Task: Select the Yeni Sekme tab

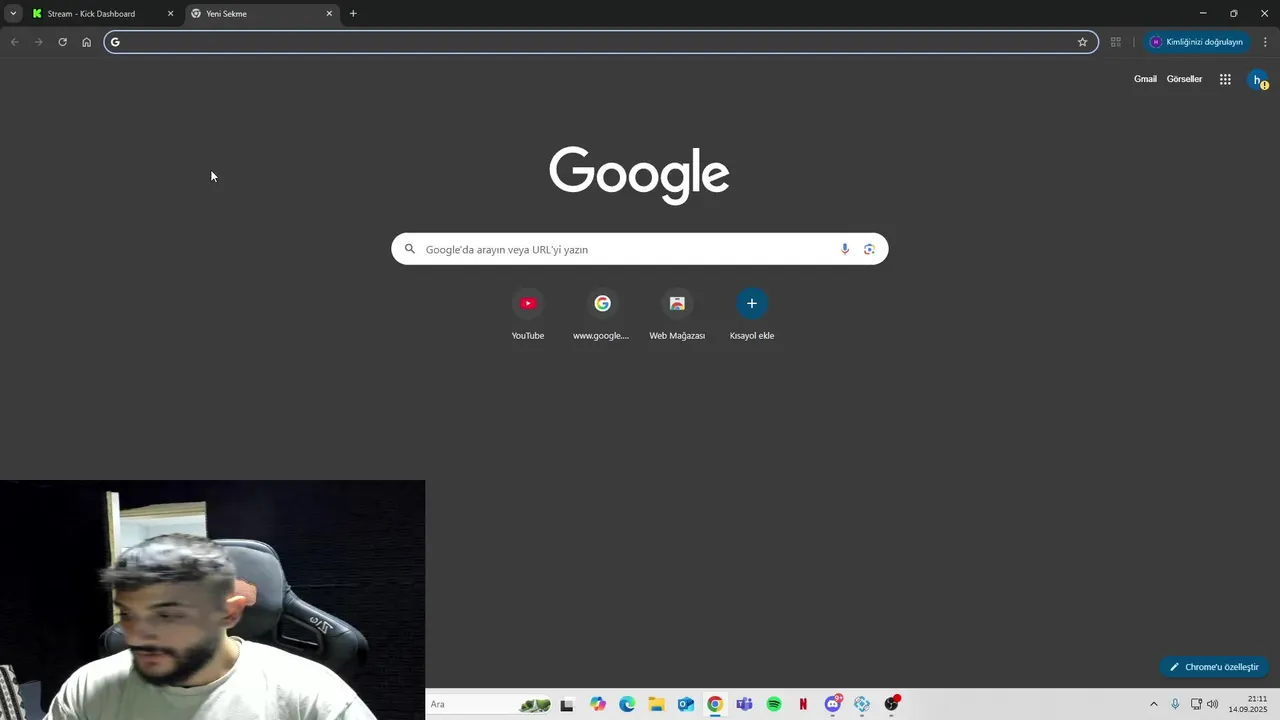Action: 262,14
